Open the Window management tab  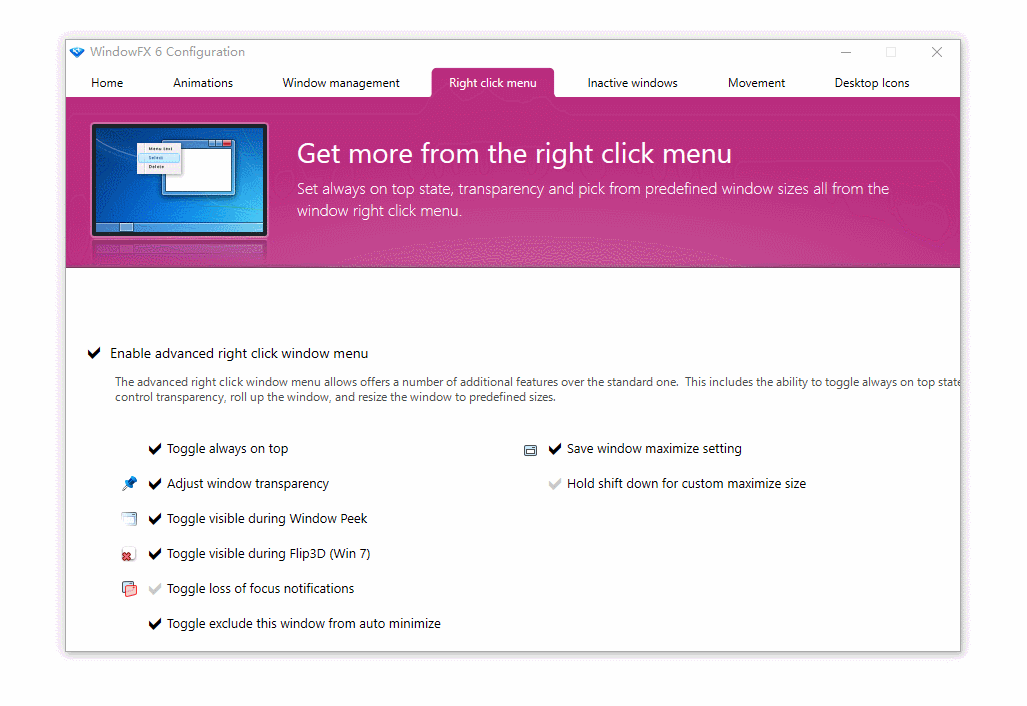click(x=341, y=83)
